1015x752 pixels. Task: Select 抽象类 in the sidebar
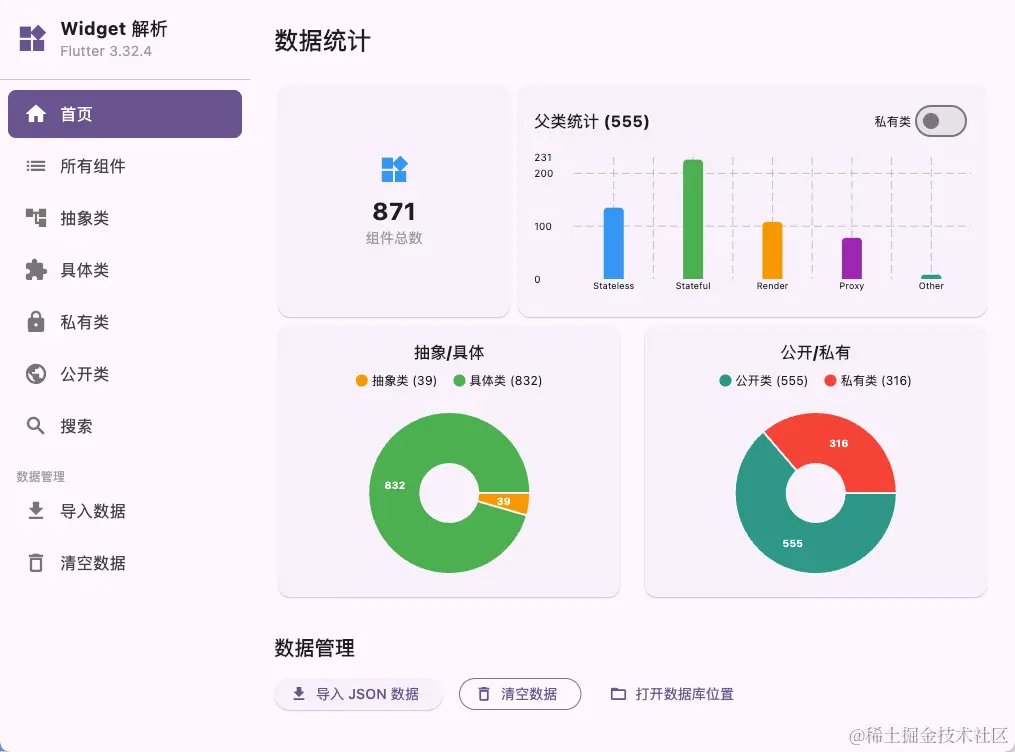(x=125, y=218)
